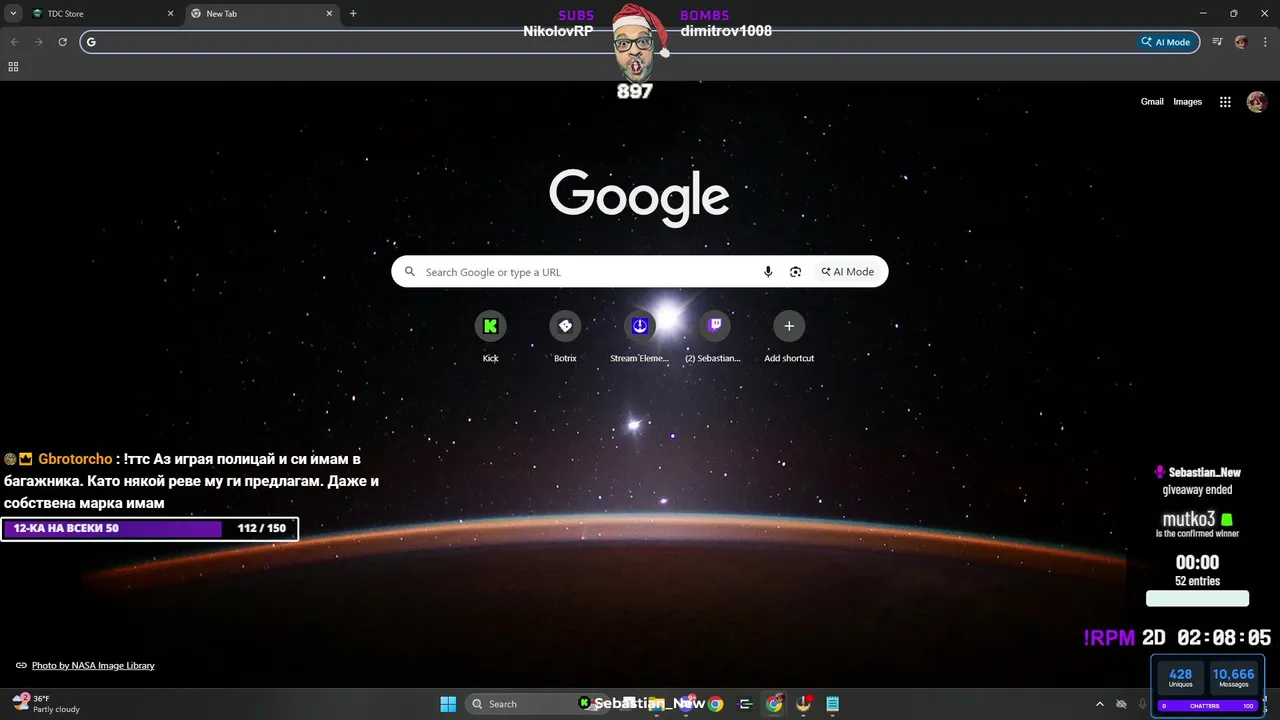Open the Google apps grid
This screenshot has height=720, width=1280.
click(1224, 102)
